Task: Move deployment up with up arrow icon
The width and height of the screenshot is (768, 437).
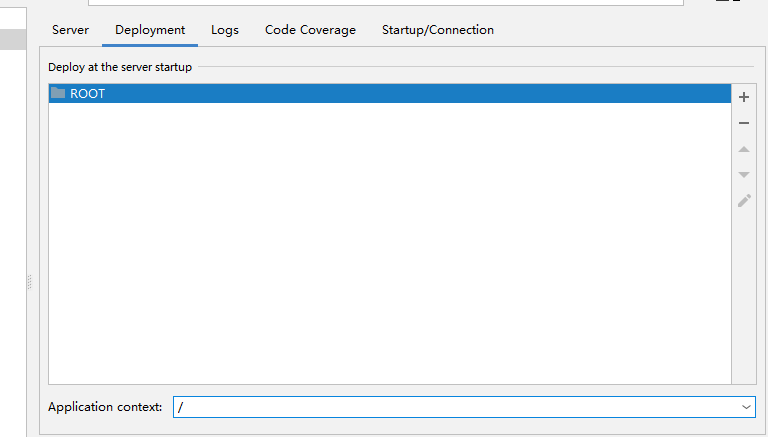Action: (744, 149)
